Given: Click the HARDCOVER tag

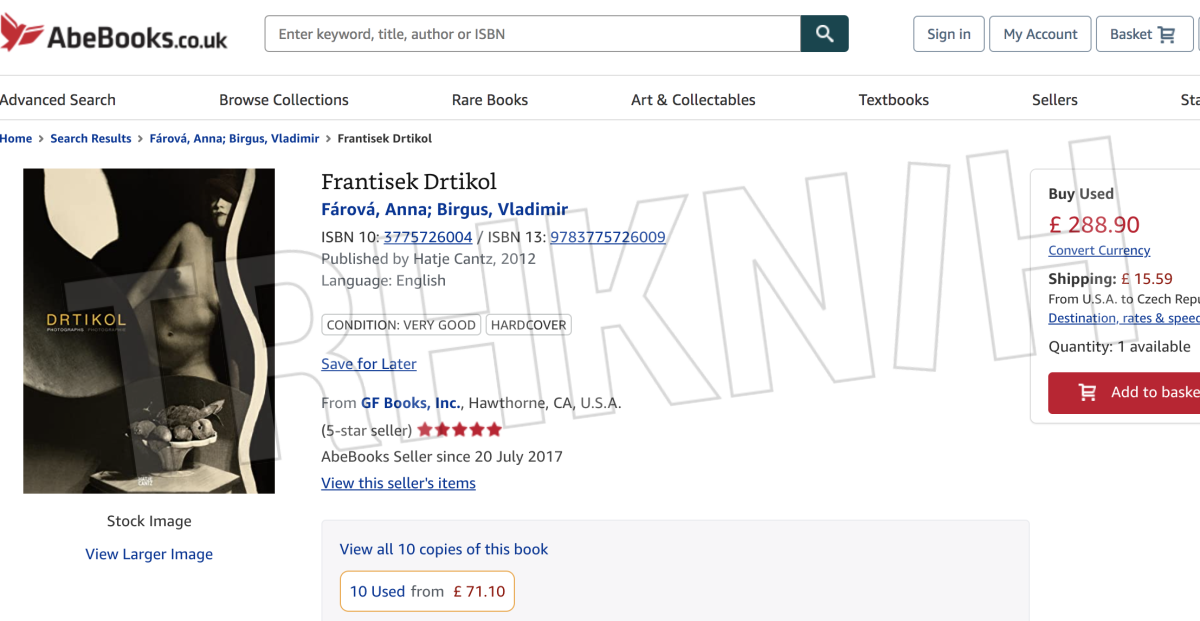Looking at the screenshot, I should [529, 325].
